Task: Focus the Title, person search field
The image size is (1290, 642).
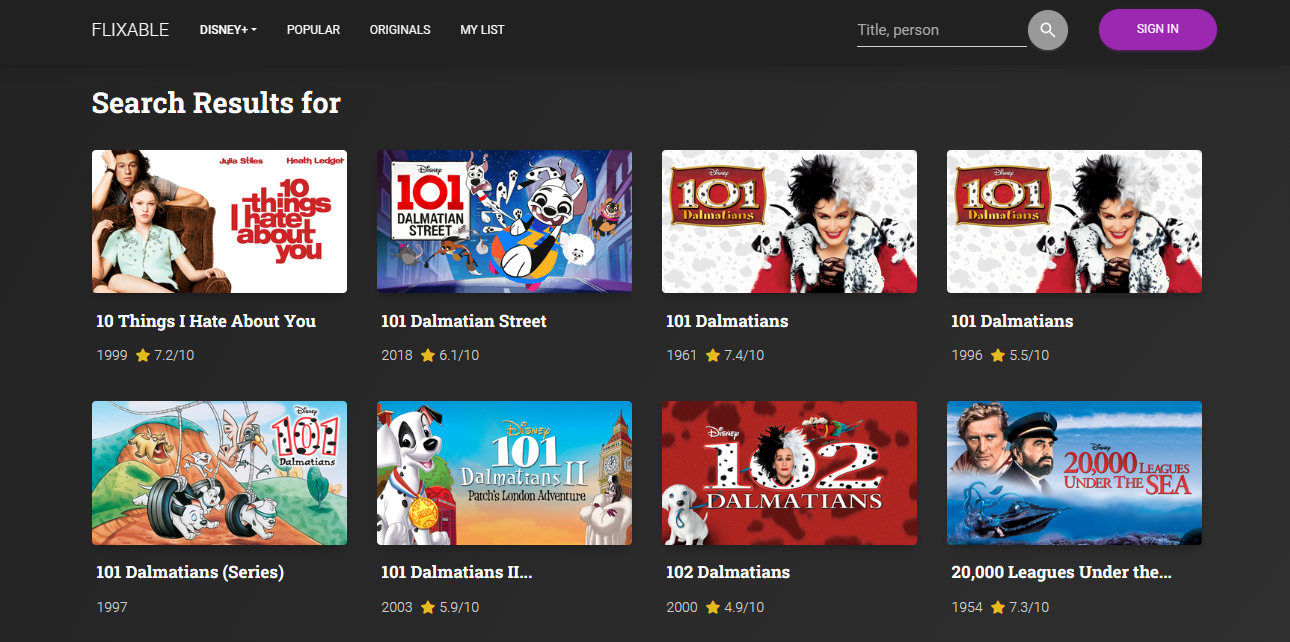Action: point(941,30)
